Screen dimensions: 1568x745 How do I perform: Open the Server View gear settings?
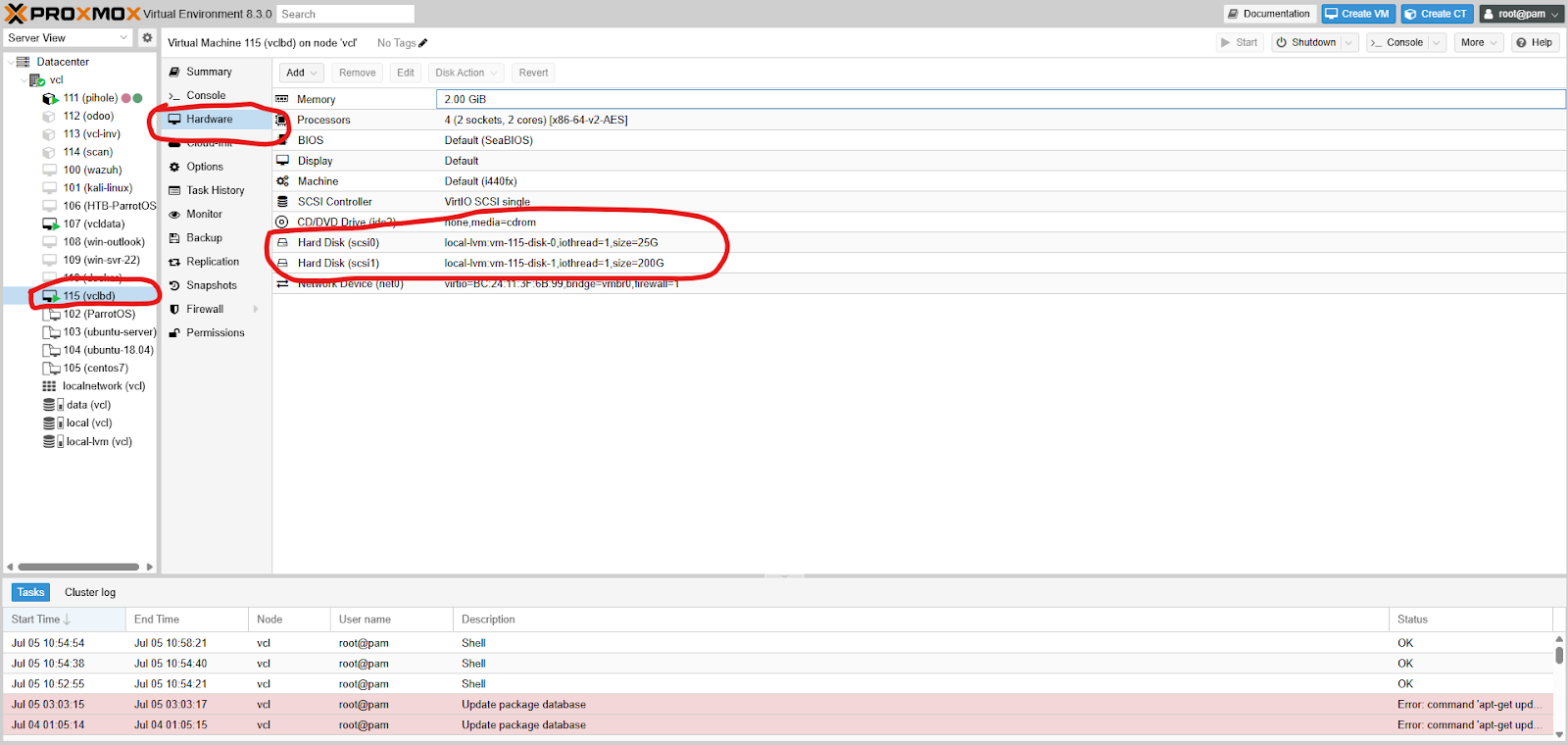click(147, 37)
